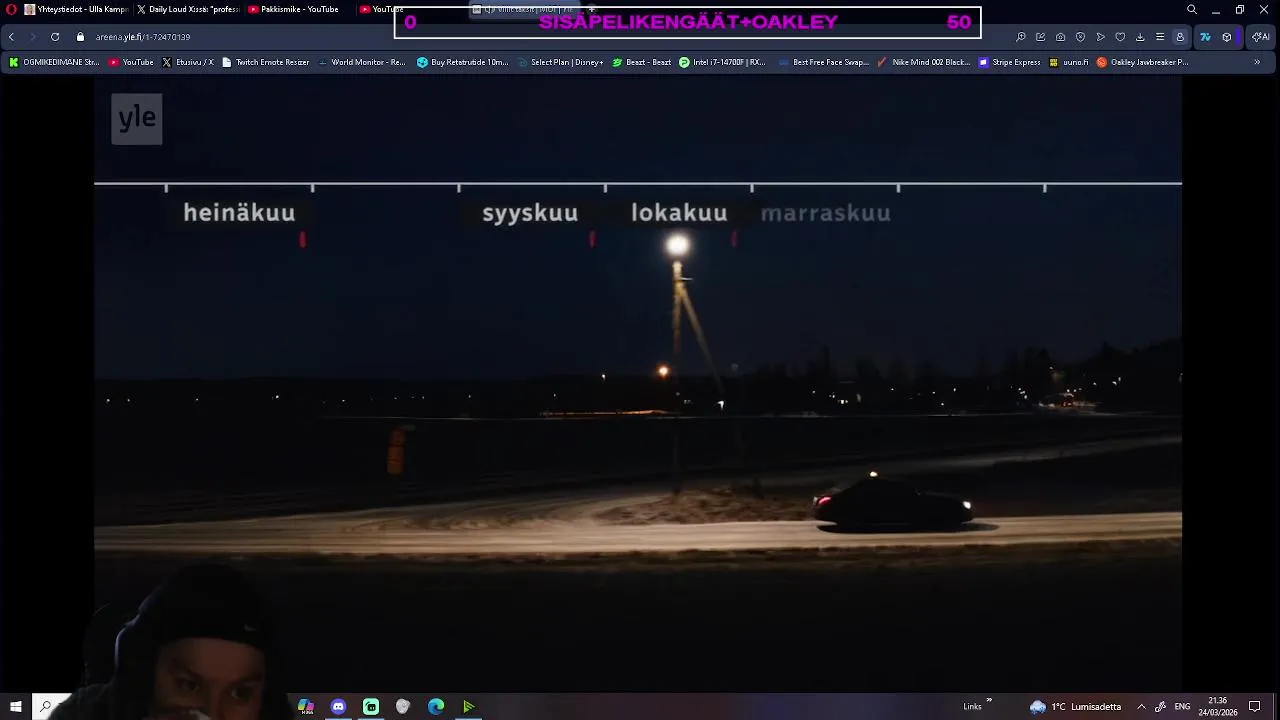Click the taskbar search magnifier
1280x720 pixels.
tap(45, 706)
